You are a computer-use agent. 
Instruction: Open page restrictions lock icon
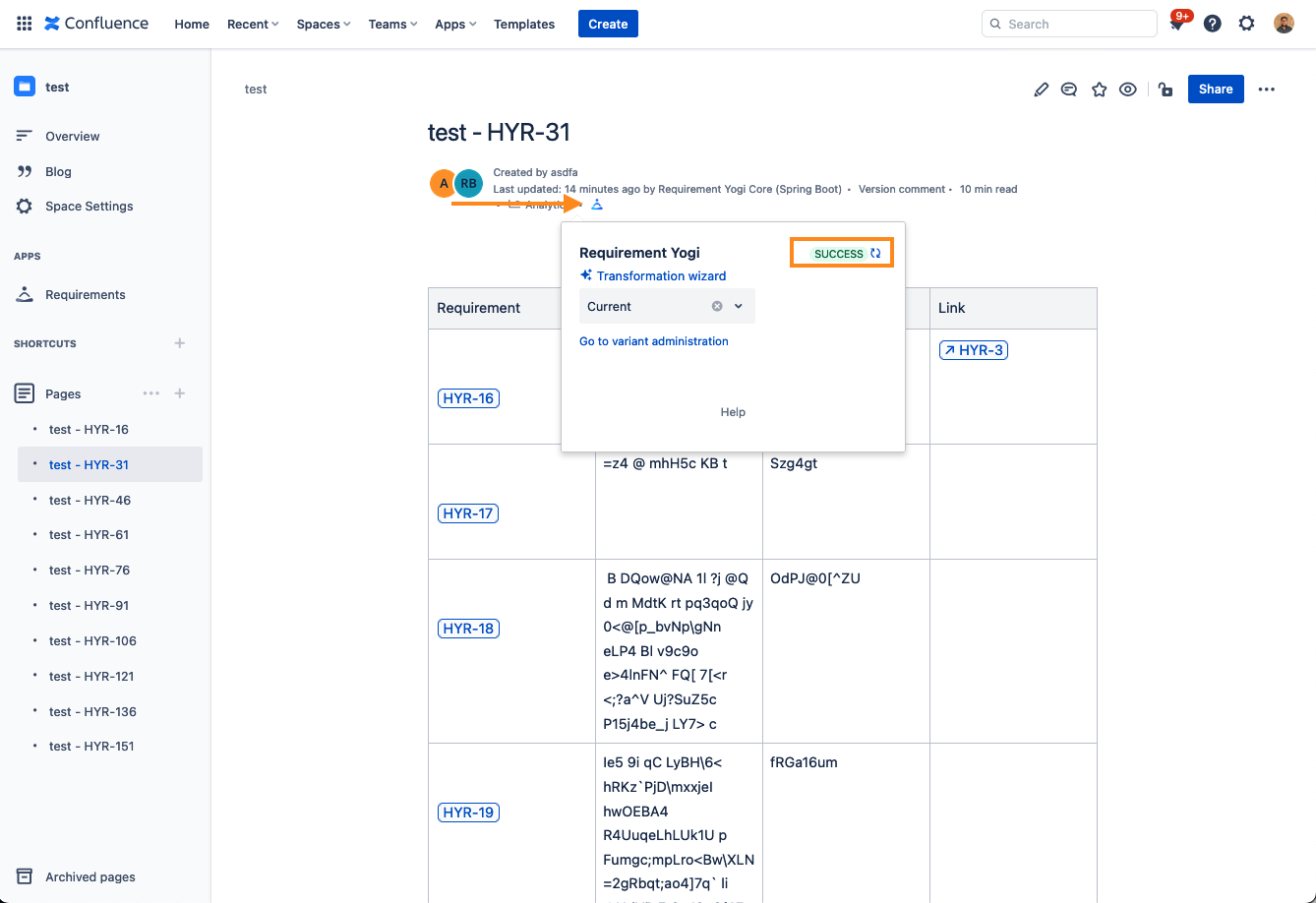(x=1166, y=90)
